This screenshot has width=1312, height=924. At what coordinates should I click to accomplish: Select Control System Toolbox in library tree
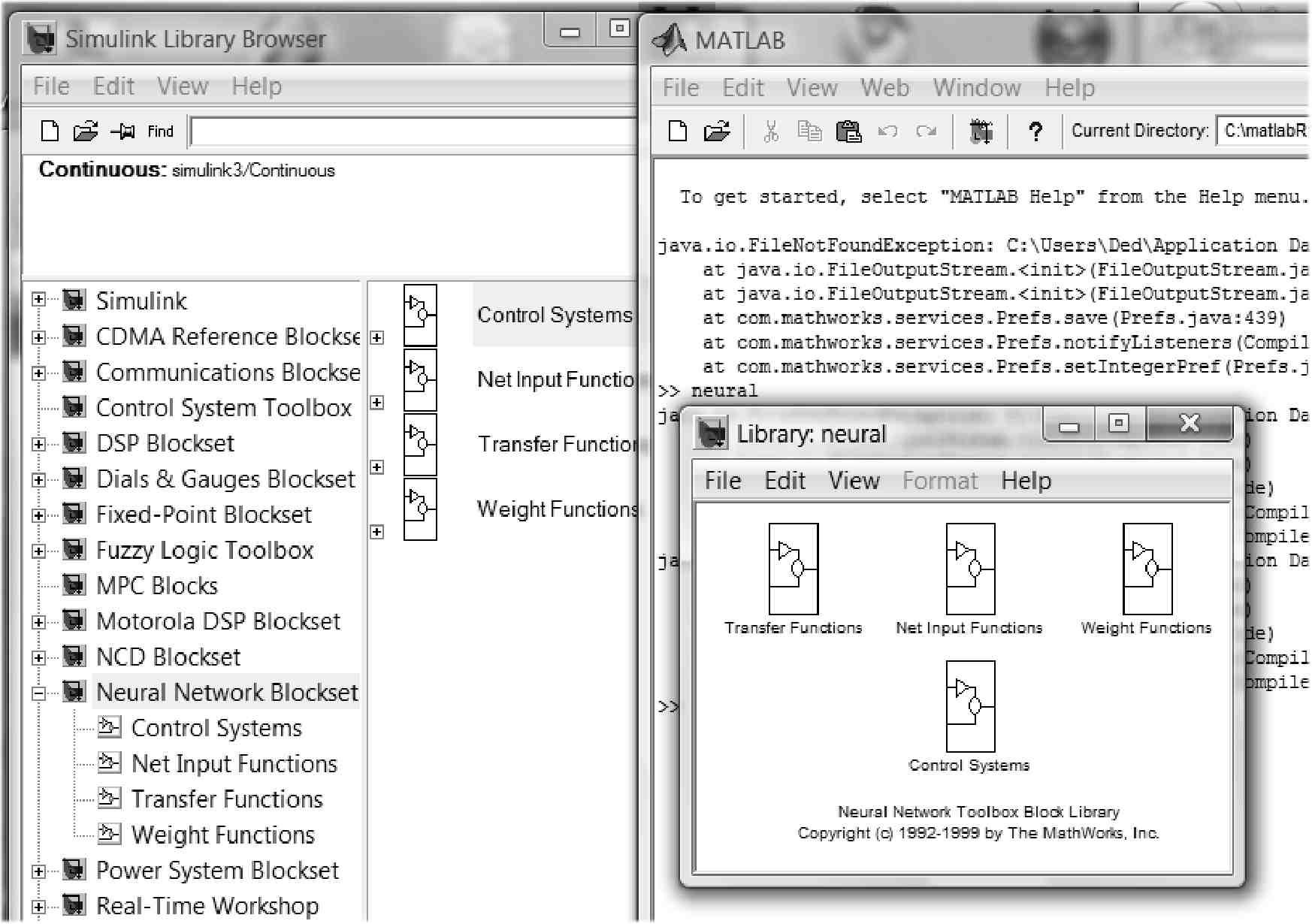point(224,408)
